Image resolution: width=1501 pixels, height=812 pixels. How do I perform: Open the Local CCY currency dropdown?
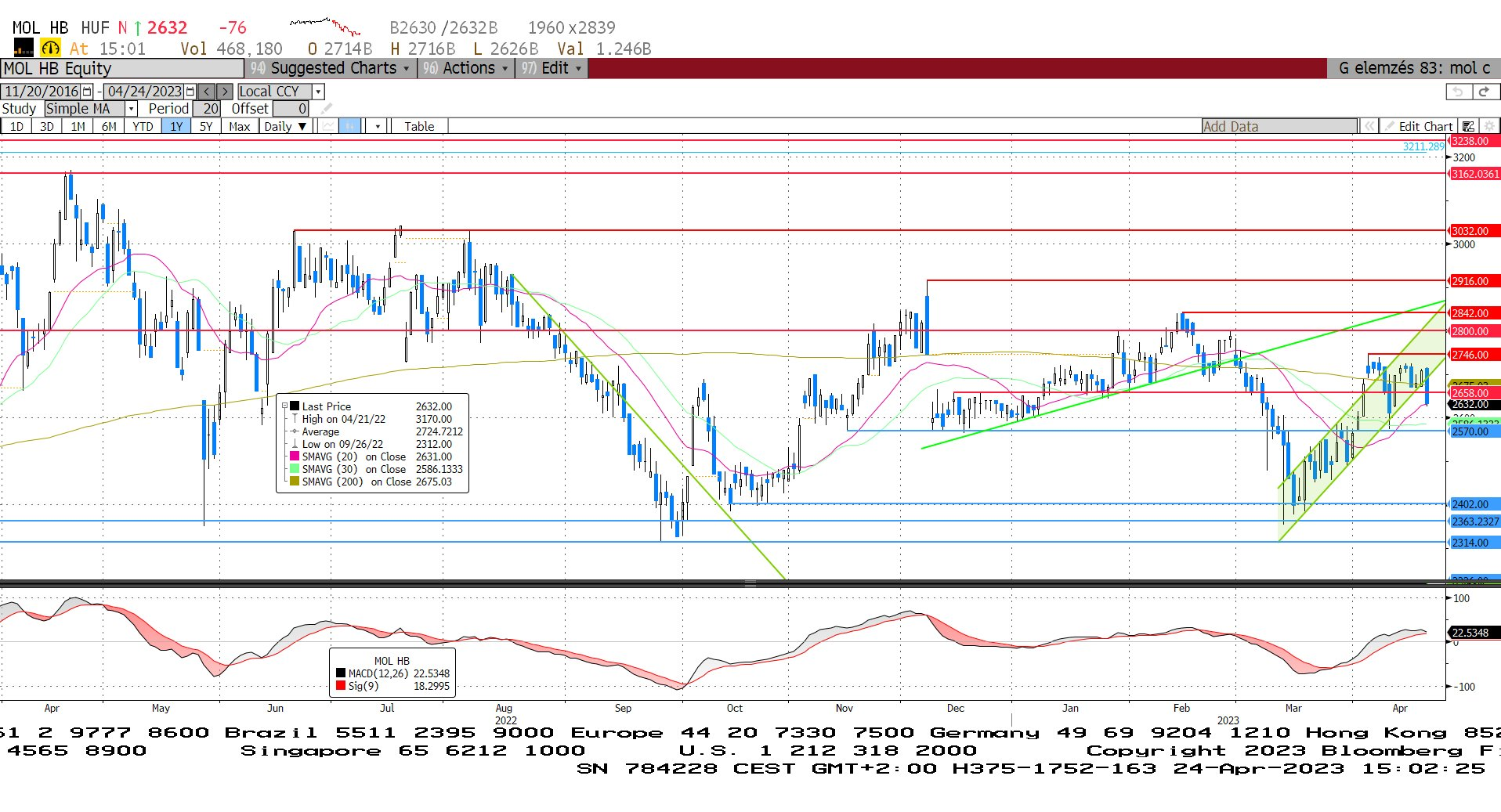click(x=319, y=92)
